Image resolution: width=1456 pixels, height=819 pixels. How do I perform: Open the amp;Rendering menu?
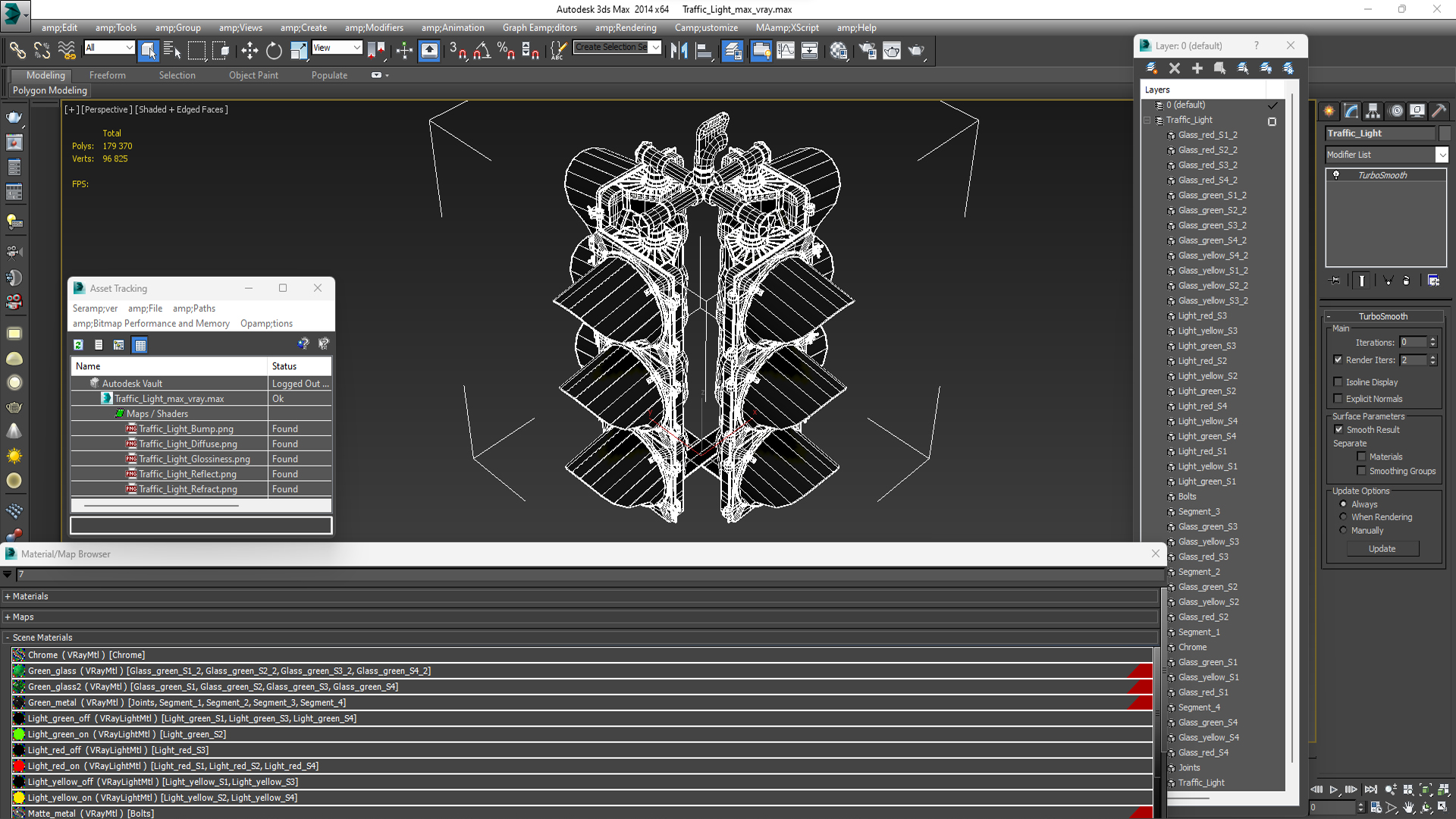625,27
